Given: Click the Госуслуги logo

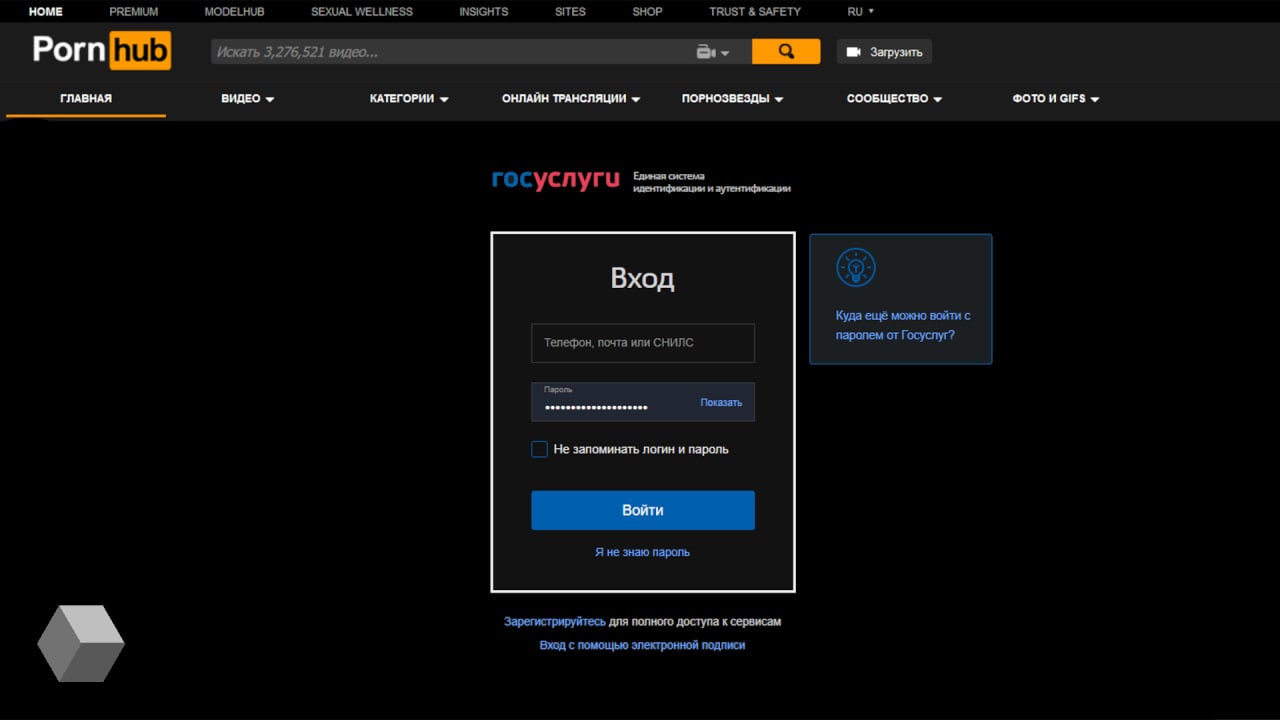Looking at the screenshot, I should point(556,180).
